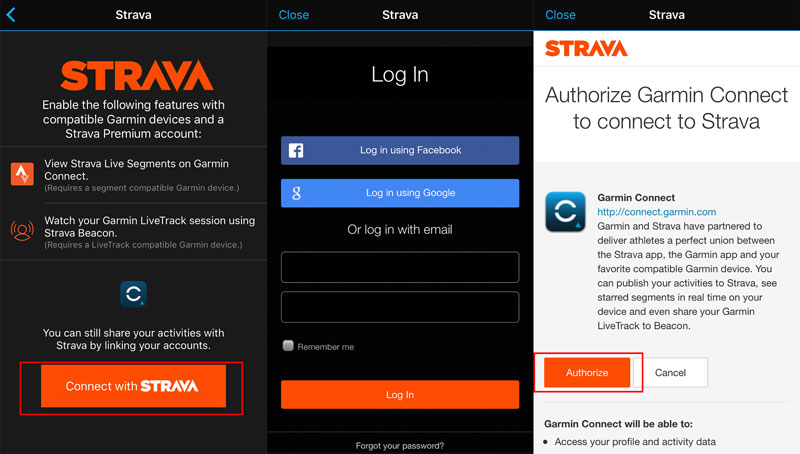Click the Garmin Connect app icon on the authorize page
This screenshot has height=454, width=800.
(565, 212)
